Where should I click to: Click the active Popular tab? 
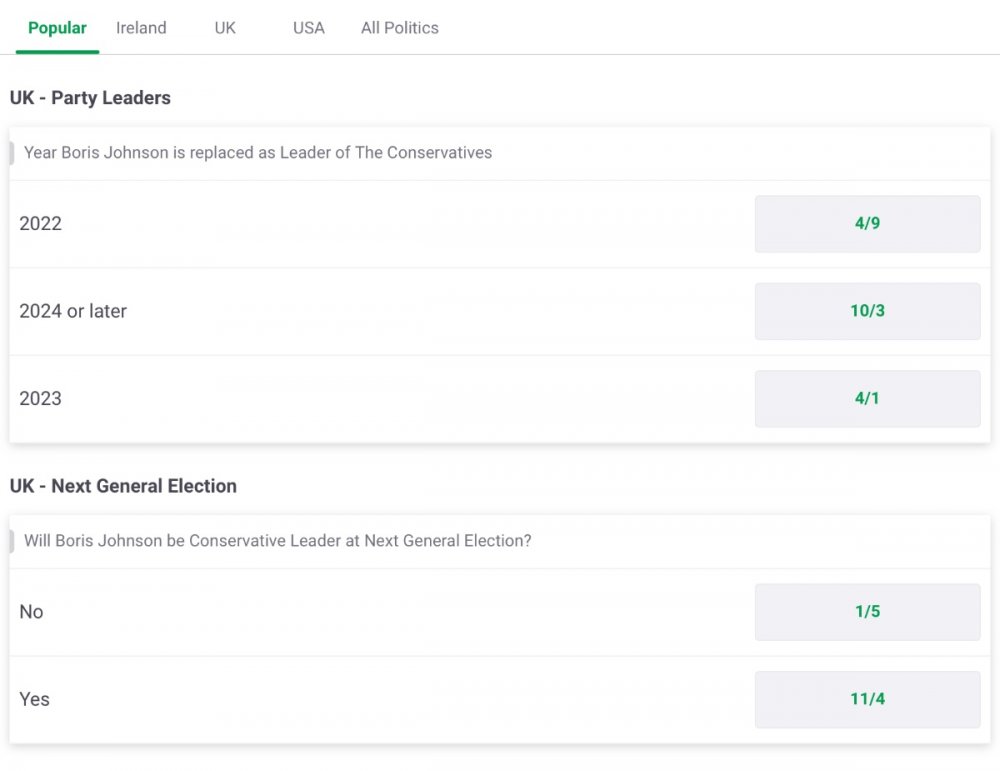(x=57, y=28)
